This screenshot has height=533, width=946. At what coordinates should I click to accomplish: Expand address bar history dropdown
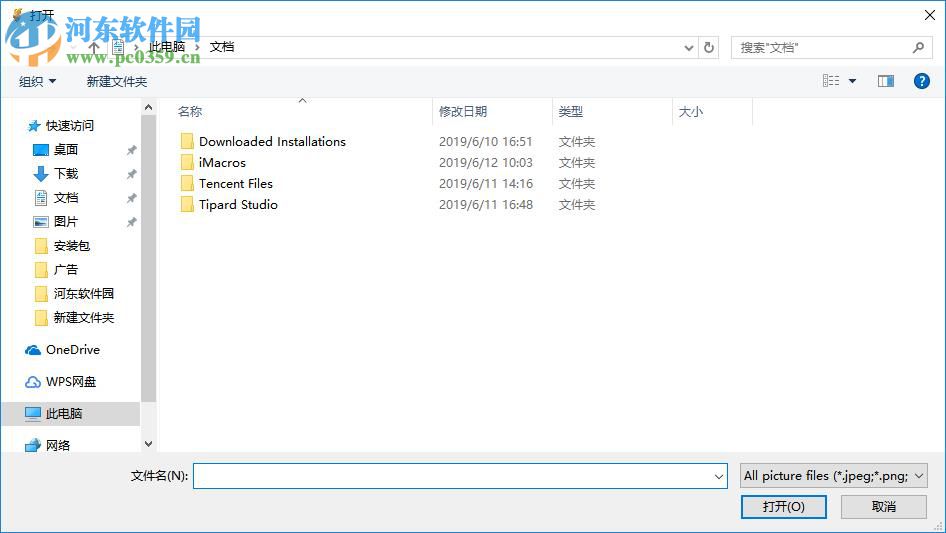[x=689, y=48]
